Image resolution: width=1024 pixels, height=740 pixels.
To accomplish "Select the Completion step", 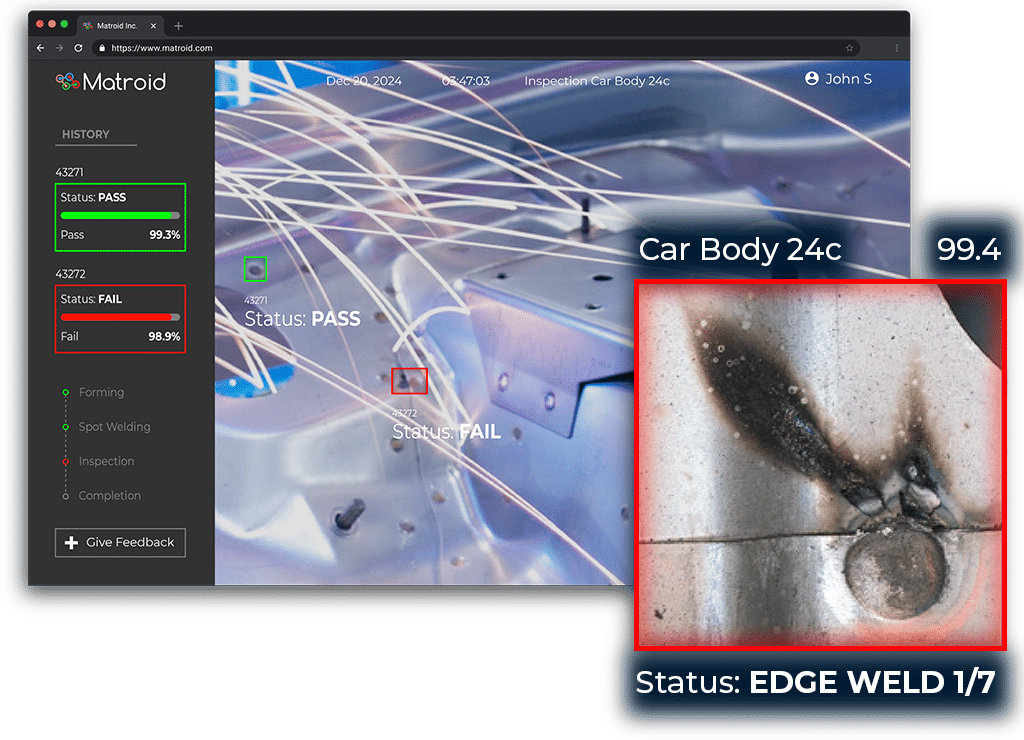I will coord(110,496).
